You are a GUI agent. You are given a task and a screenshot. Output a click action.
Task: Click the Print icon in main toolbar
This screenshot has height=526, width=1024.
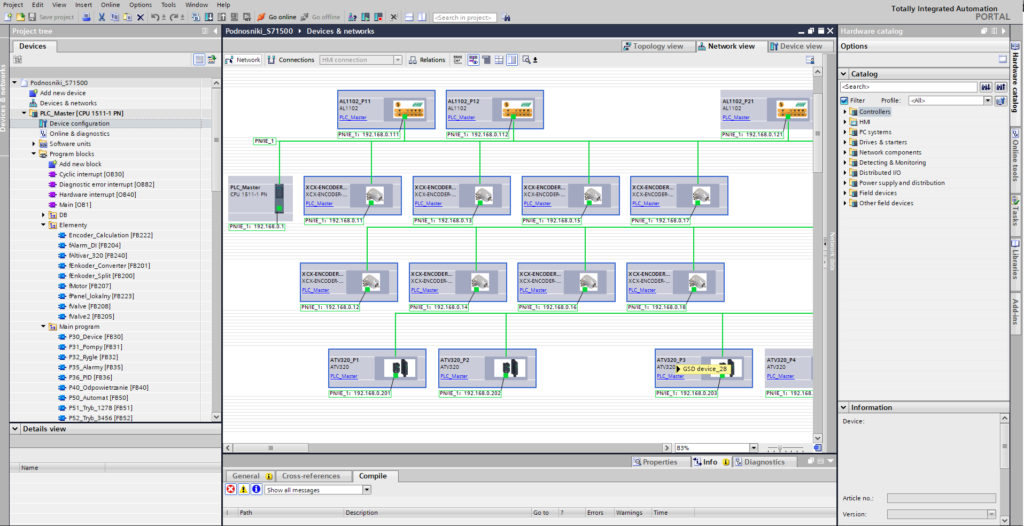coord(86,17)
